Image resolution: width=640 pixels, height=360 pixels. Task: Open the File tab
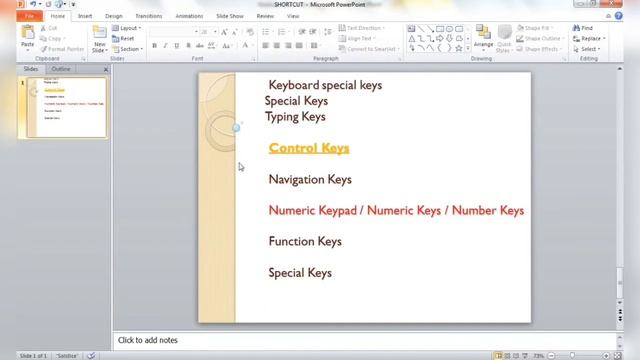pyautogui.click(x=29, y=16)
